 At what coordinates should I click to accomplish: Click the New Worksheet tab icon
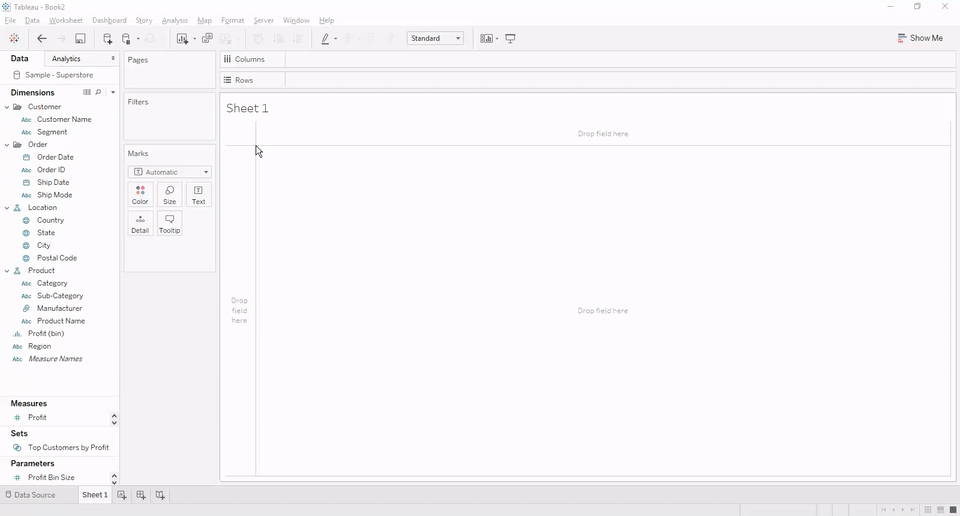tap(122, 495)
